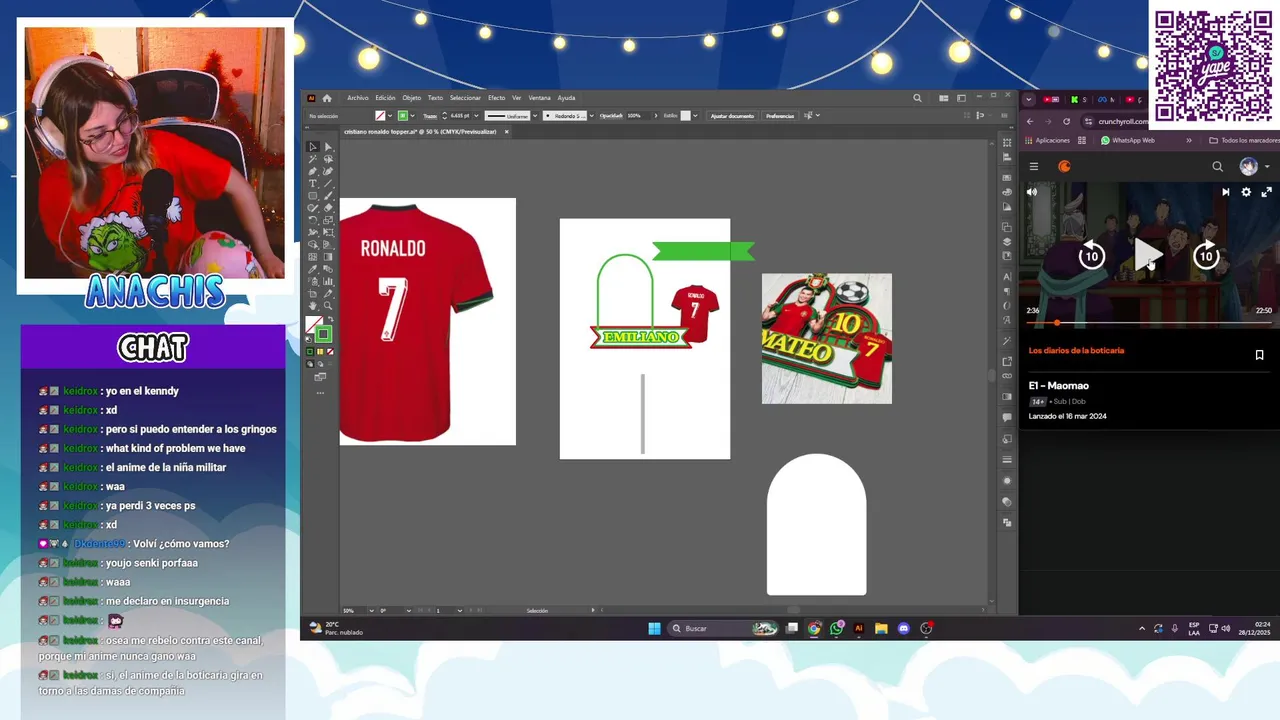This screenshot has width=1280, height=720.
Task: Click the Ajustar documento button
Action: [732, 116]
